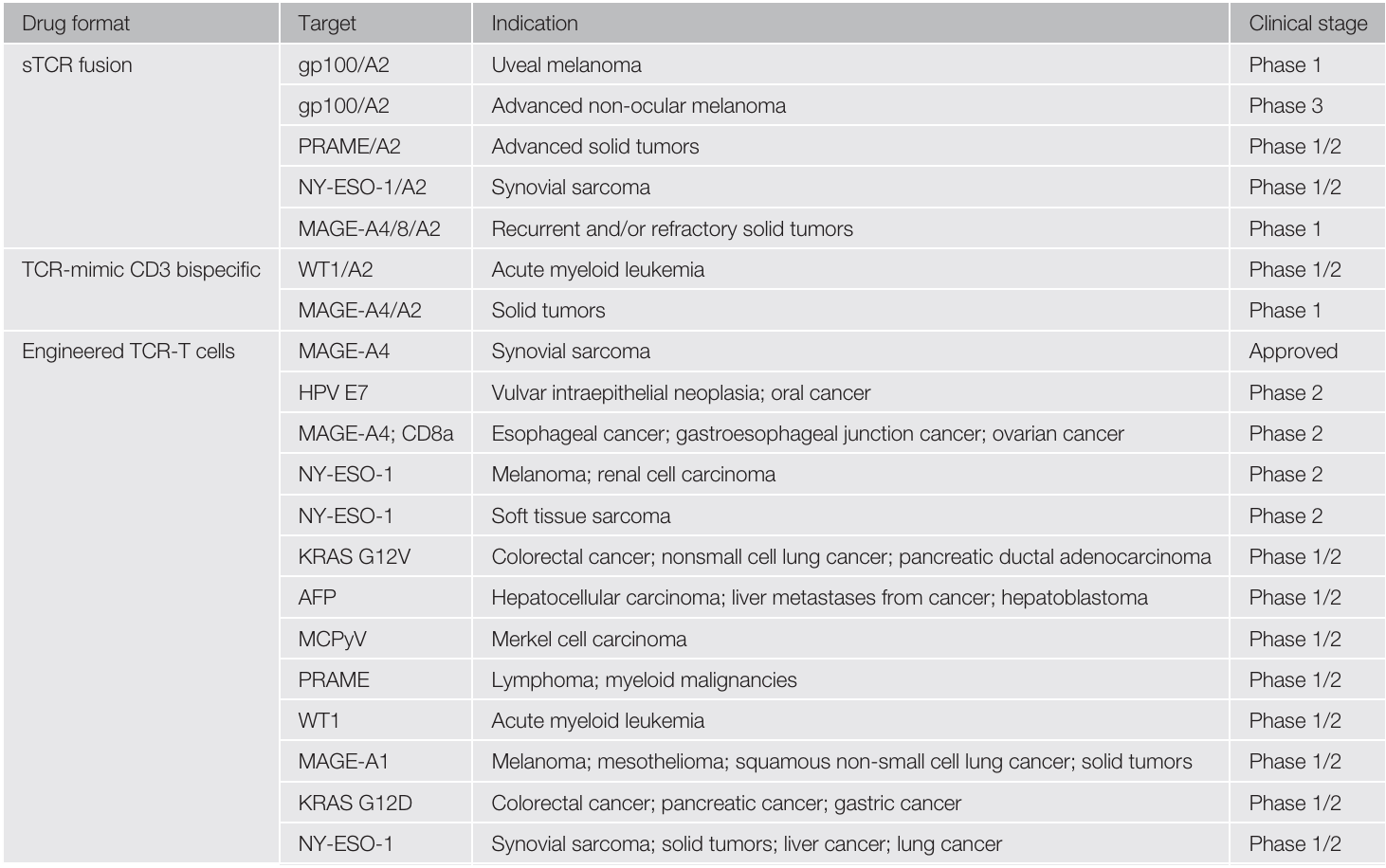This screenshot has width=1386, height=868.
Task: Click the "Clinical stage" column header
Action: tap(1307, 24)
